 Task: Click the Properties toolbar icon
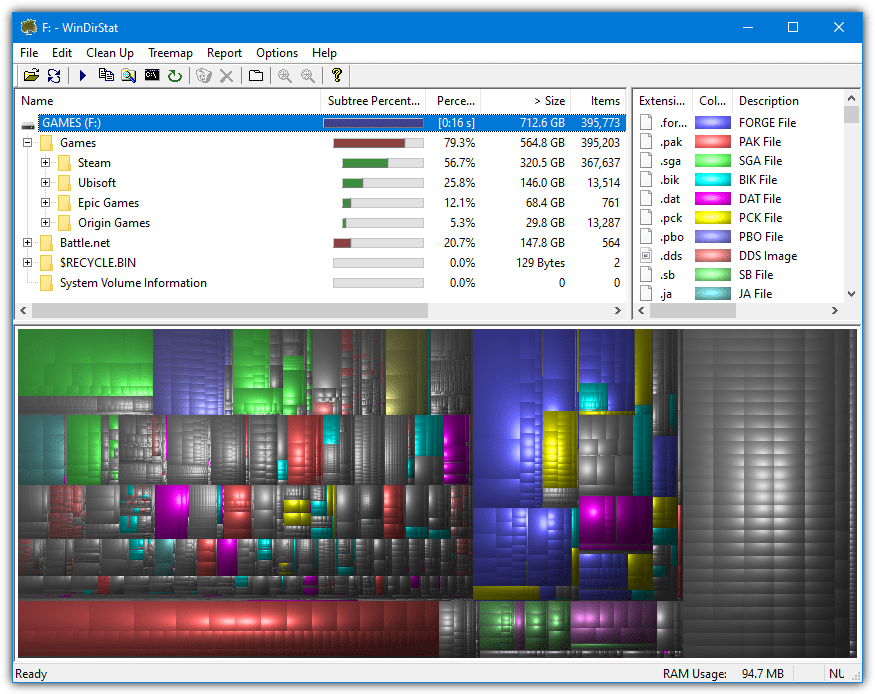(x=256, y=75)
